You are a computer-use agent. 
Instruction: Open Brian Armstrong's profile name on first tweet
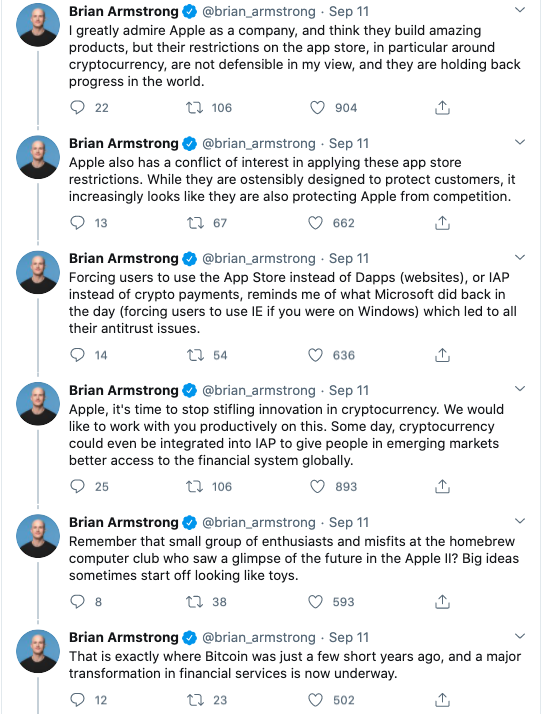[x=123, y=11]
